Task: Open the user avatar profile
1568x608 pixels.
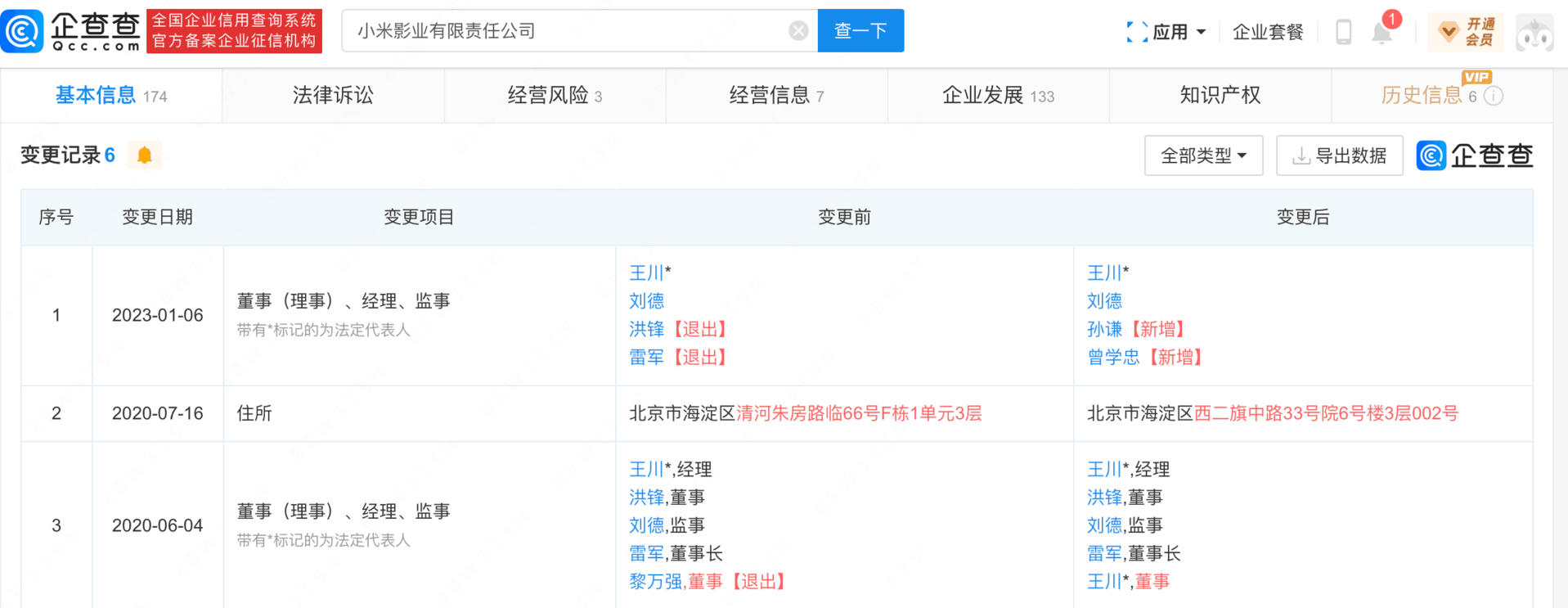Action: [x=1534, y=32]
